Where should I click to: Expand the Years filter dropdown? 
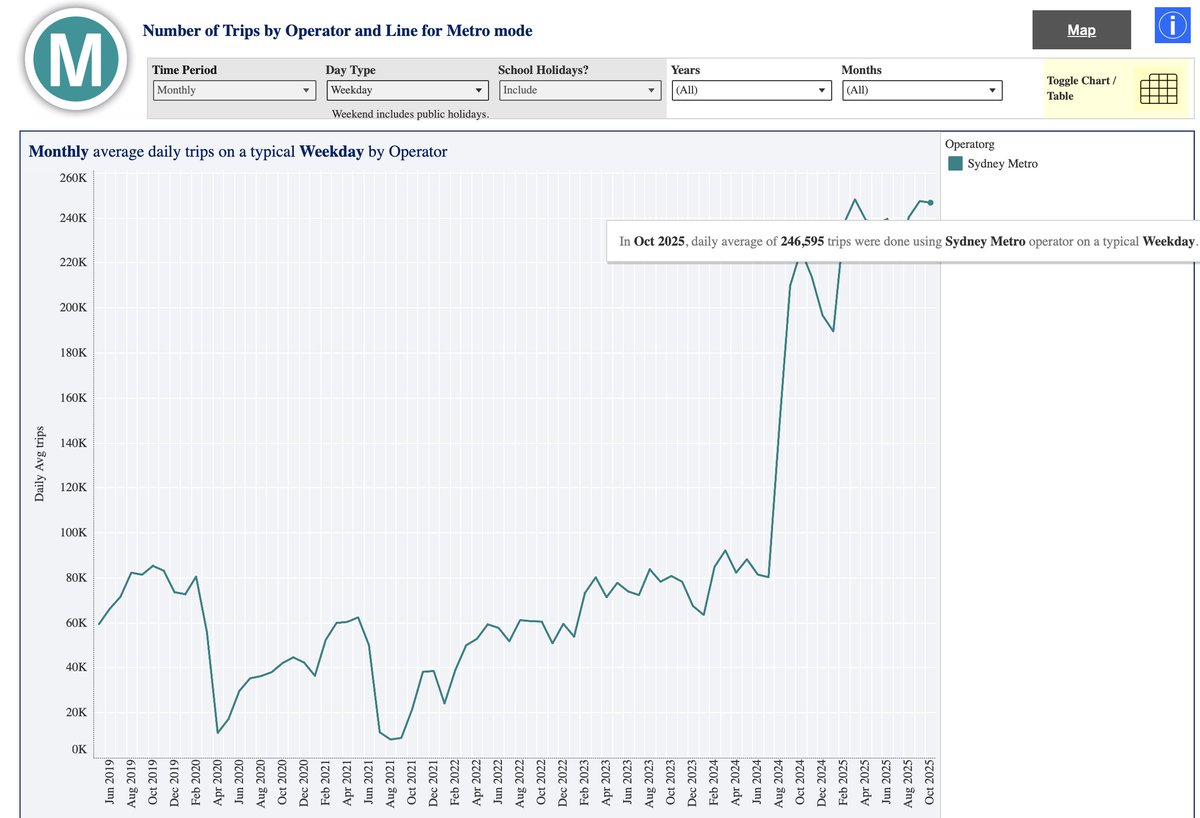click(x=751, y=90)
